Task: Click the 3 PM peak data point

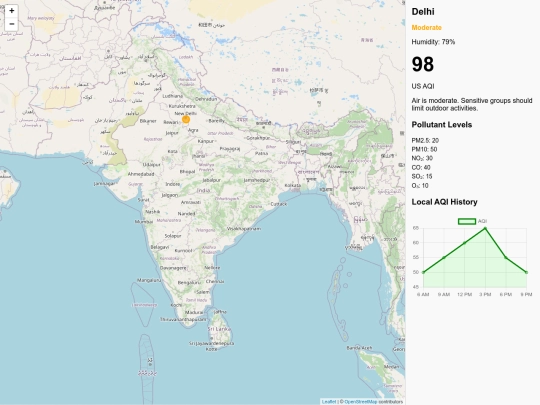Action: coord(485,228)
